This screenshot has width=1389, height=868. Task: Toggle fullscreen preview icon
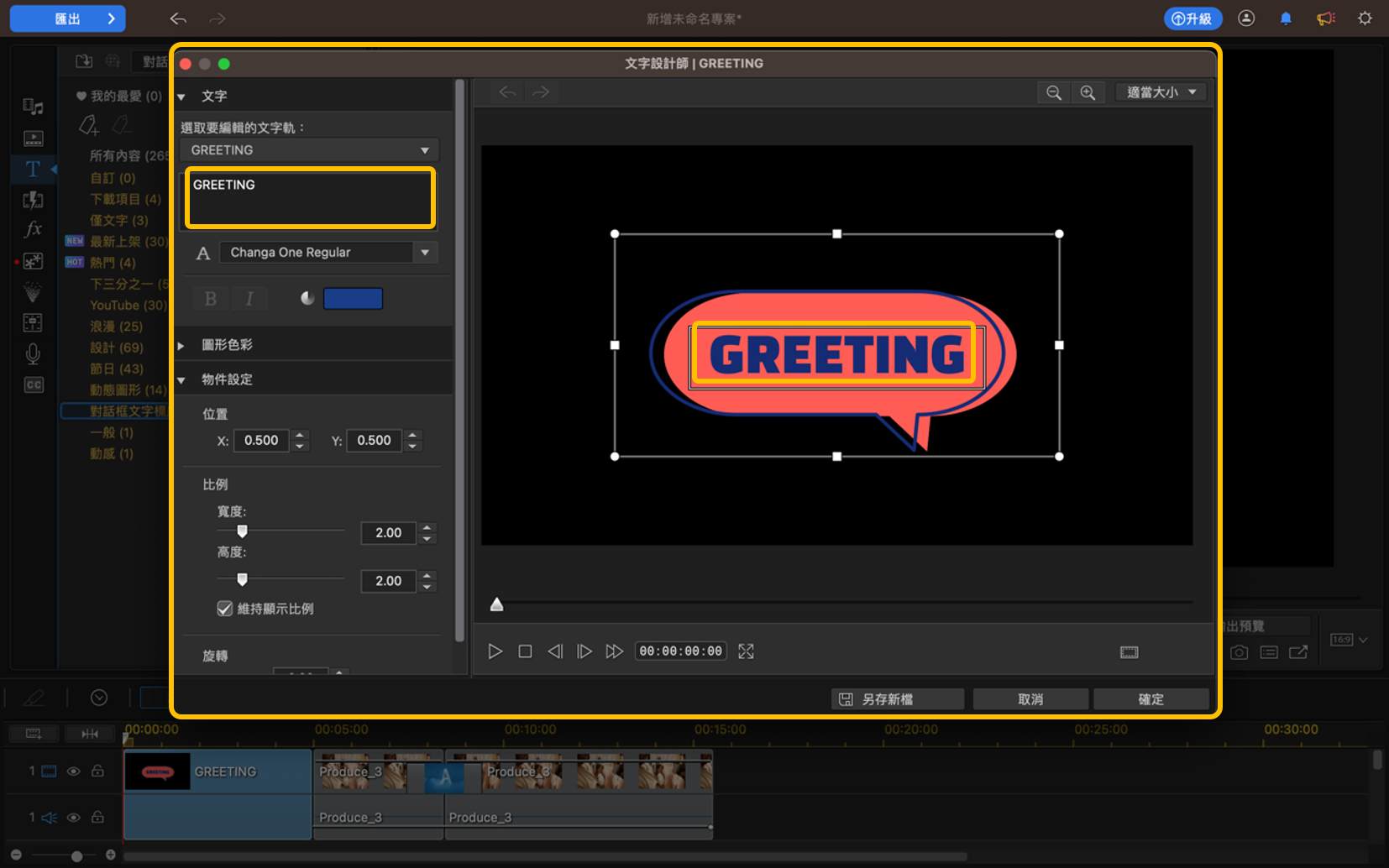(x=746, y=651)
